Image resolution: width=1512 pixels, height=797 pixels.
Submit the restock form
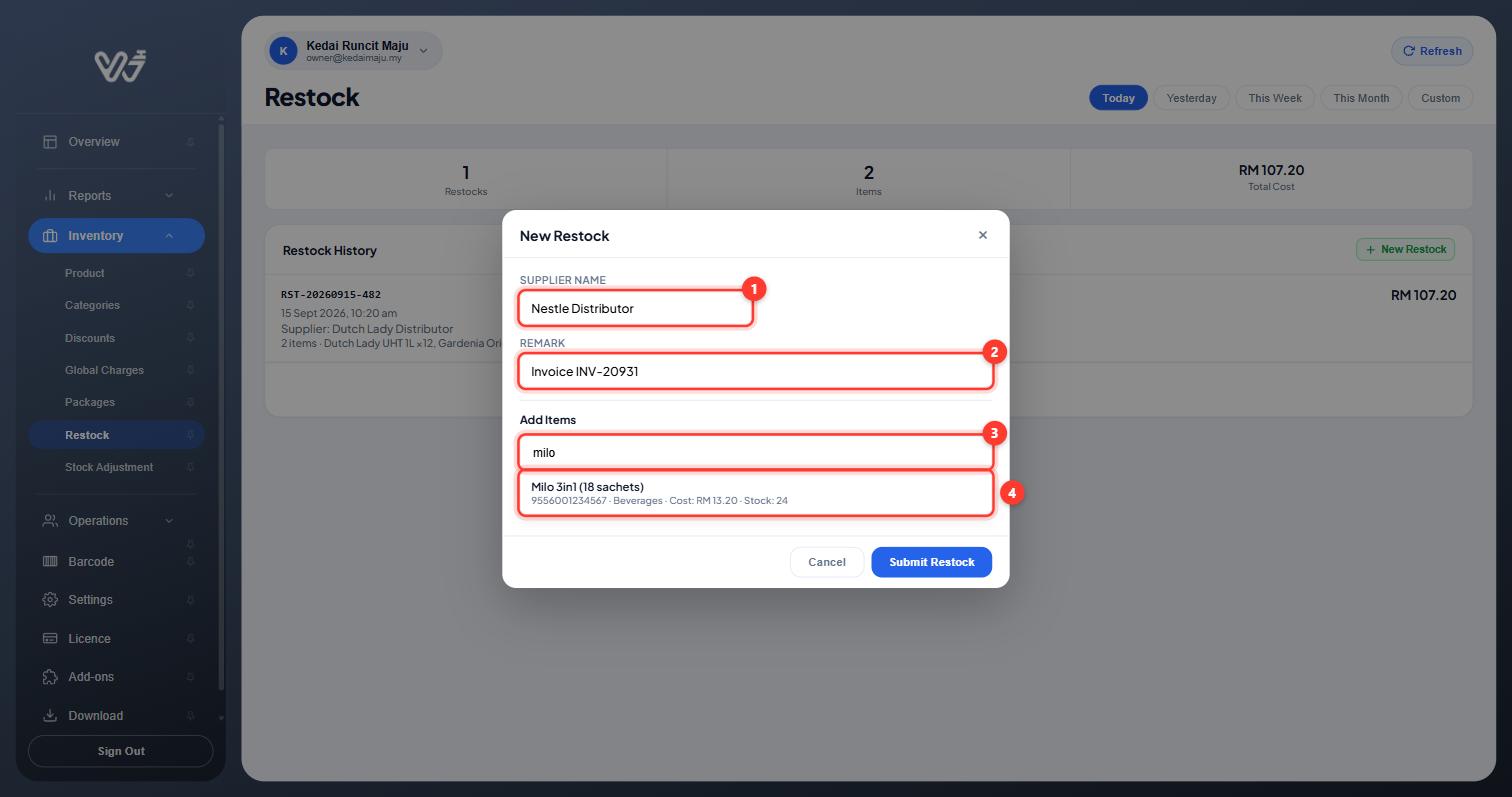tap(931, 562)
